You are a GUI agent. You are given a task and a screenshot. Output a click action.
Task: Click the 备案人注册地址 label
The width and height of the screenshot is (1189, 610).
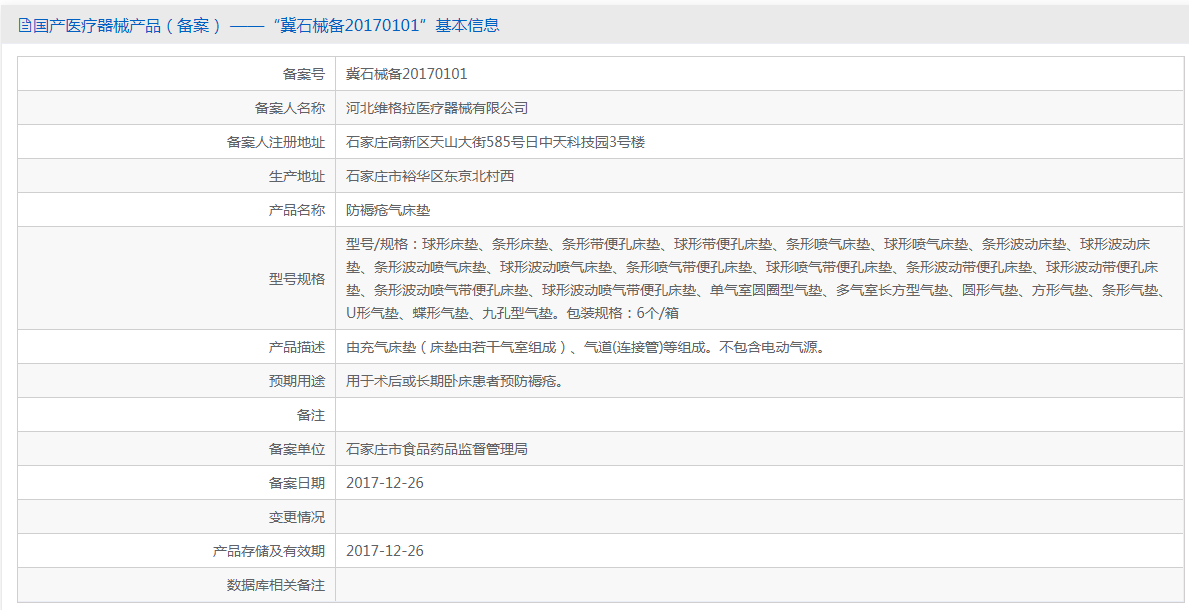[x=276, y=142]
